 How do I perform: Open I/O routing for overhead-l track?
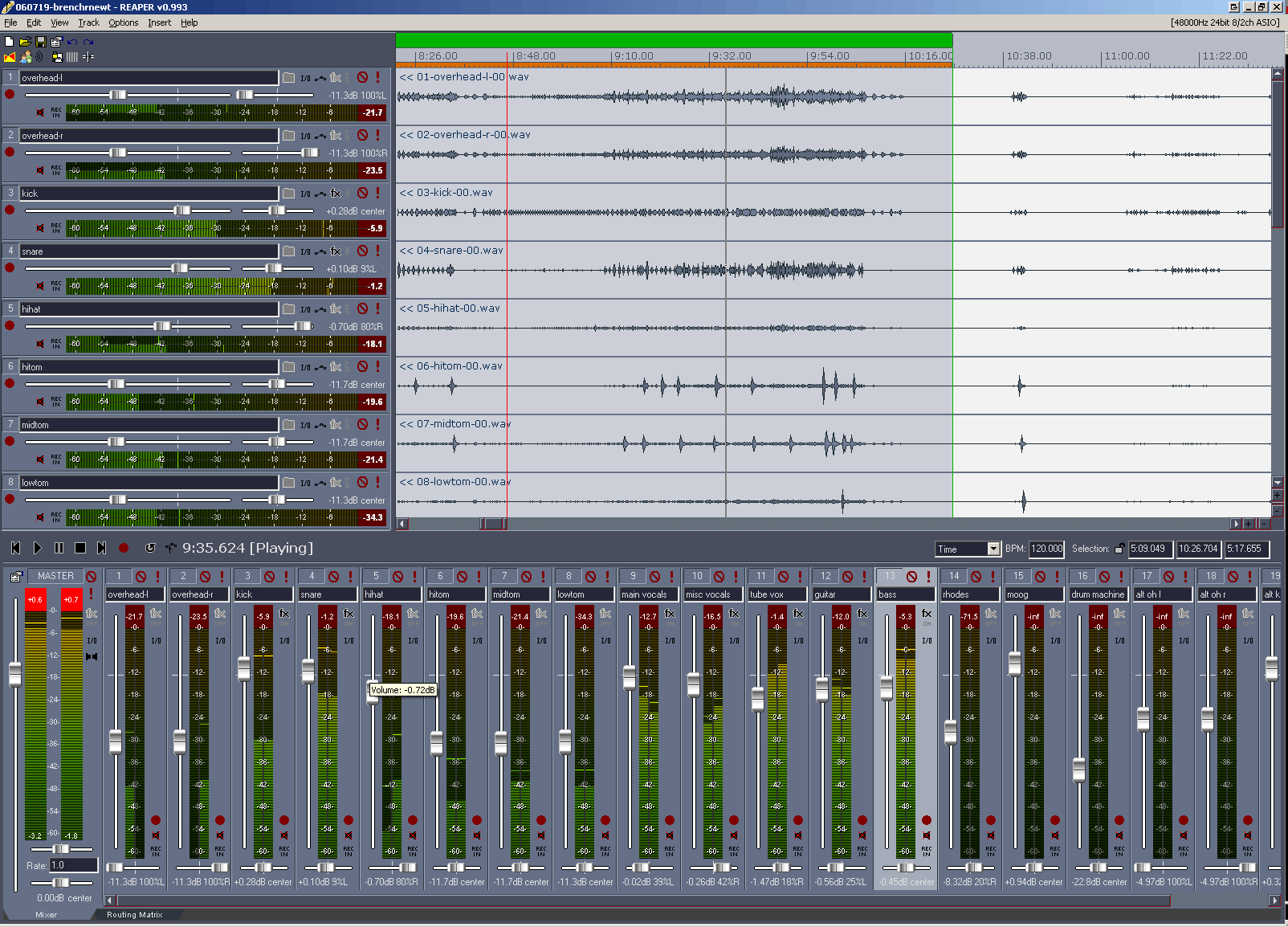(x=305, y=78)
